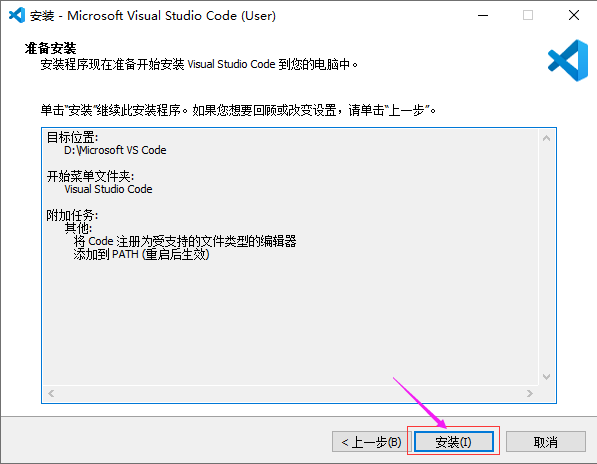Screen dimensions: 597x464
Task: Click the 目标位置: label
Action: tap(72, 137)
